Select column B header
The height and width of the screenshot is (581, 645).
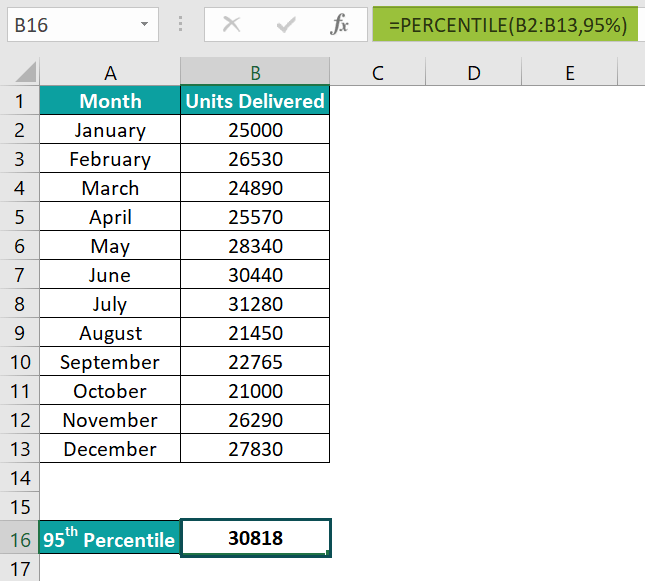pyautogui.click(x=255, y=72)
